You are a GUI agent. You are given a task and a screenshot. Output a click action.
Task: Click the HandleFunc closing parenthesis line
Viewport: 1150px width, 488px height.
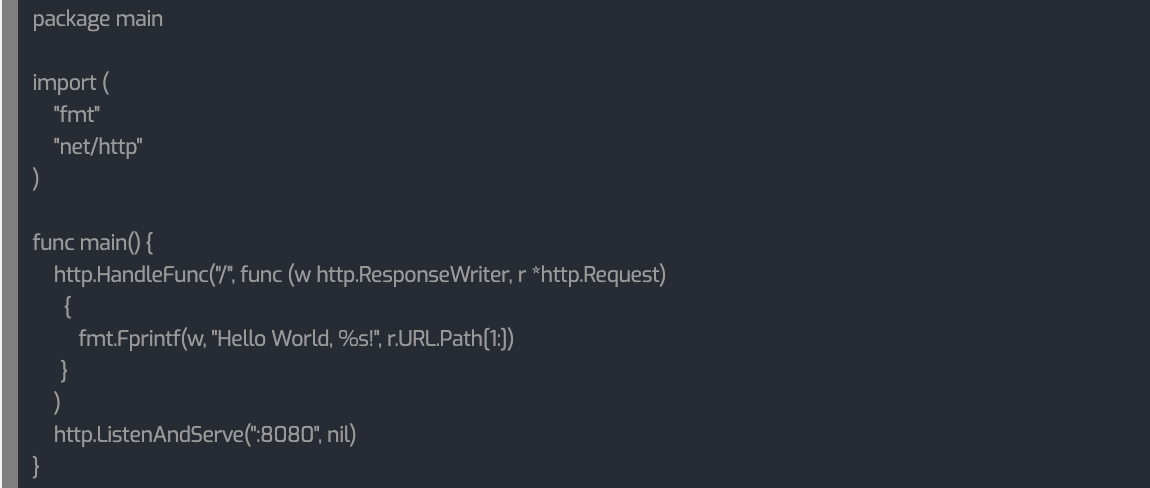coord(58,403)
